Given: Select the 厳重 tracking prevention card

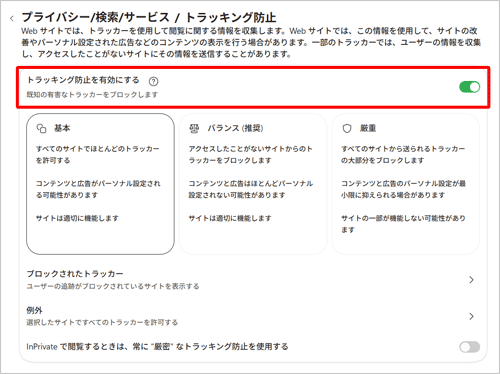Looking at the screenshot, I should coord(406,184).
